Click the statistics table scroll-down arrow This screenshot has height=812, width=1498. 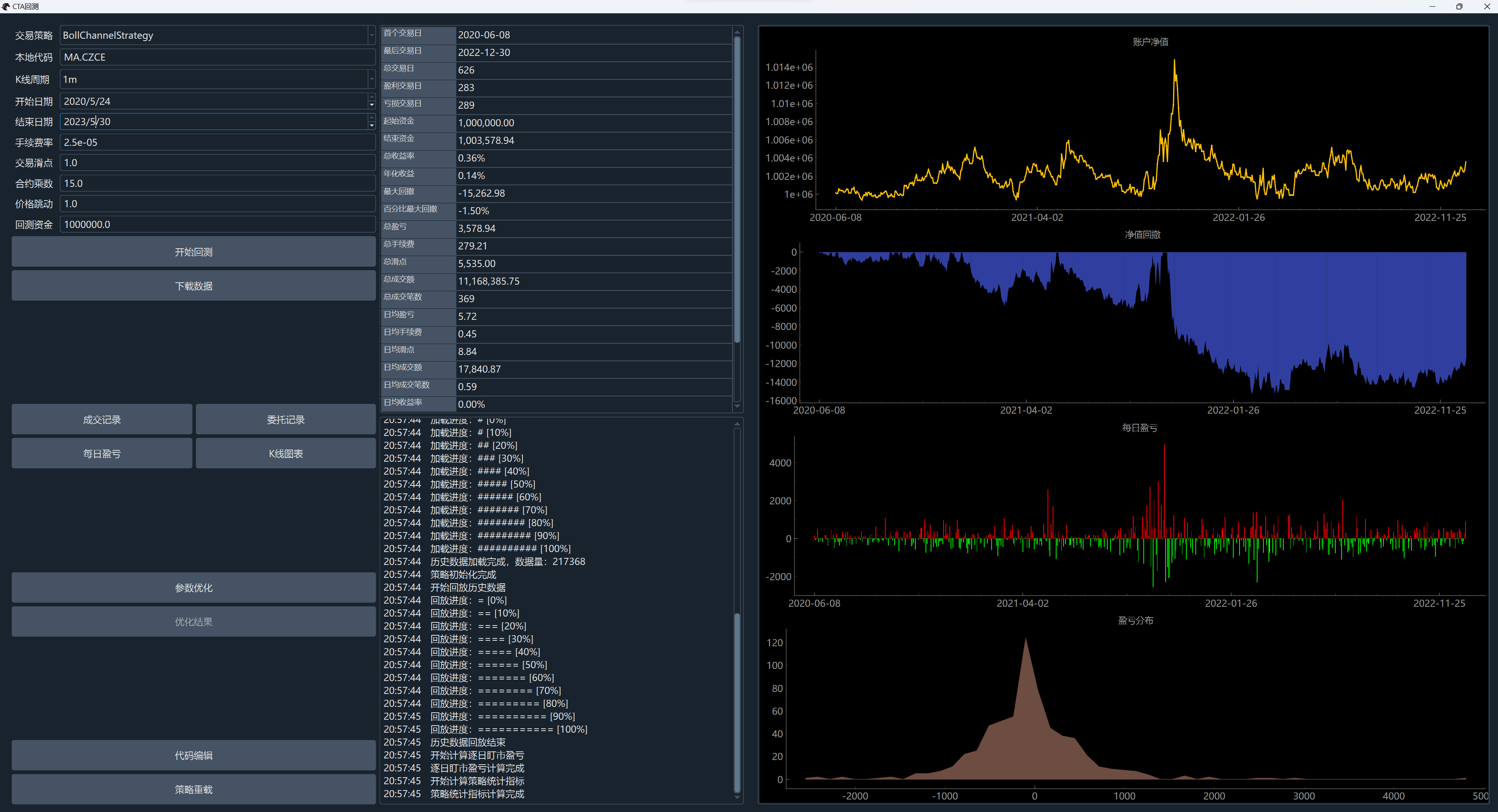point(737,406)
